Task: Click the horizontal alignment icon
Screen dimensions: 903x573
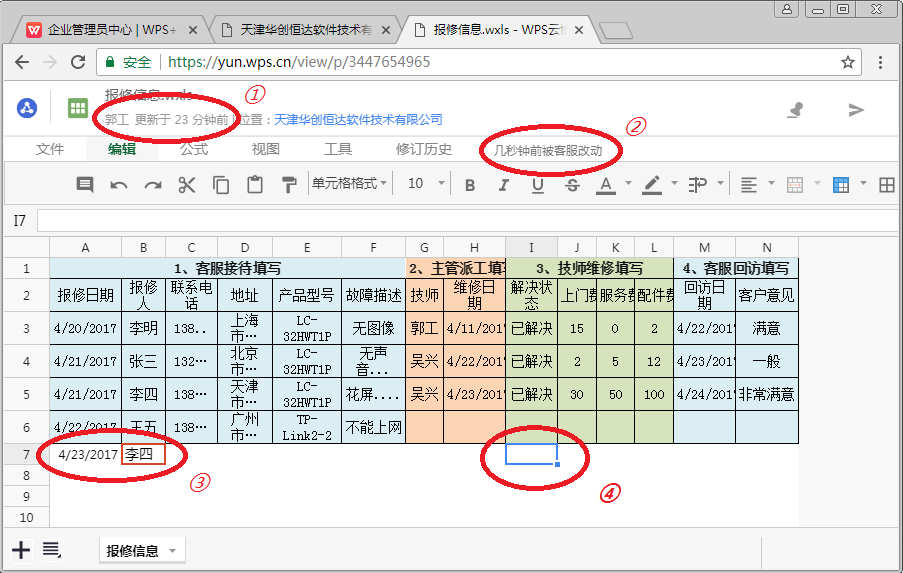Action: (749, 185)
